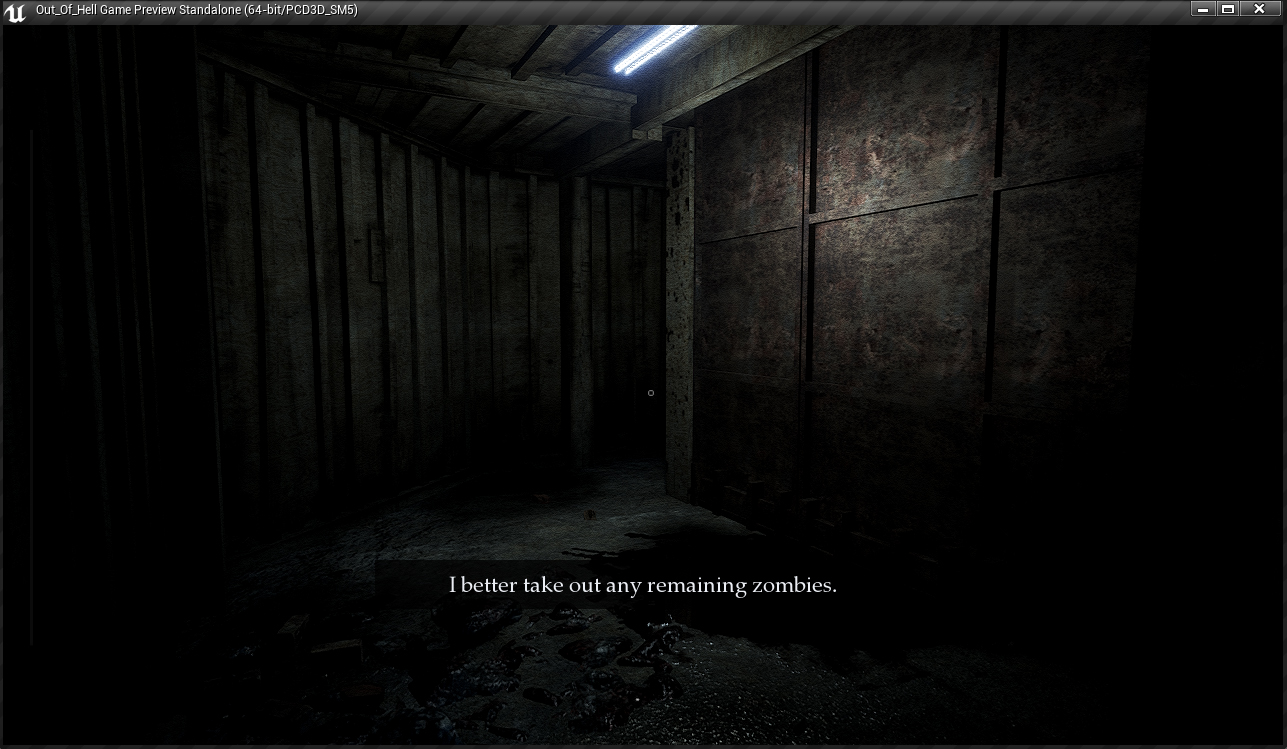Viewport: 1287px width, 749px height.
Task: Click the box mounted on left wall
Action: coord(376,255)
